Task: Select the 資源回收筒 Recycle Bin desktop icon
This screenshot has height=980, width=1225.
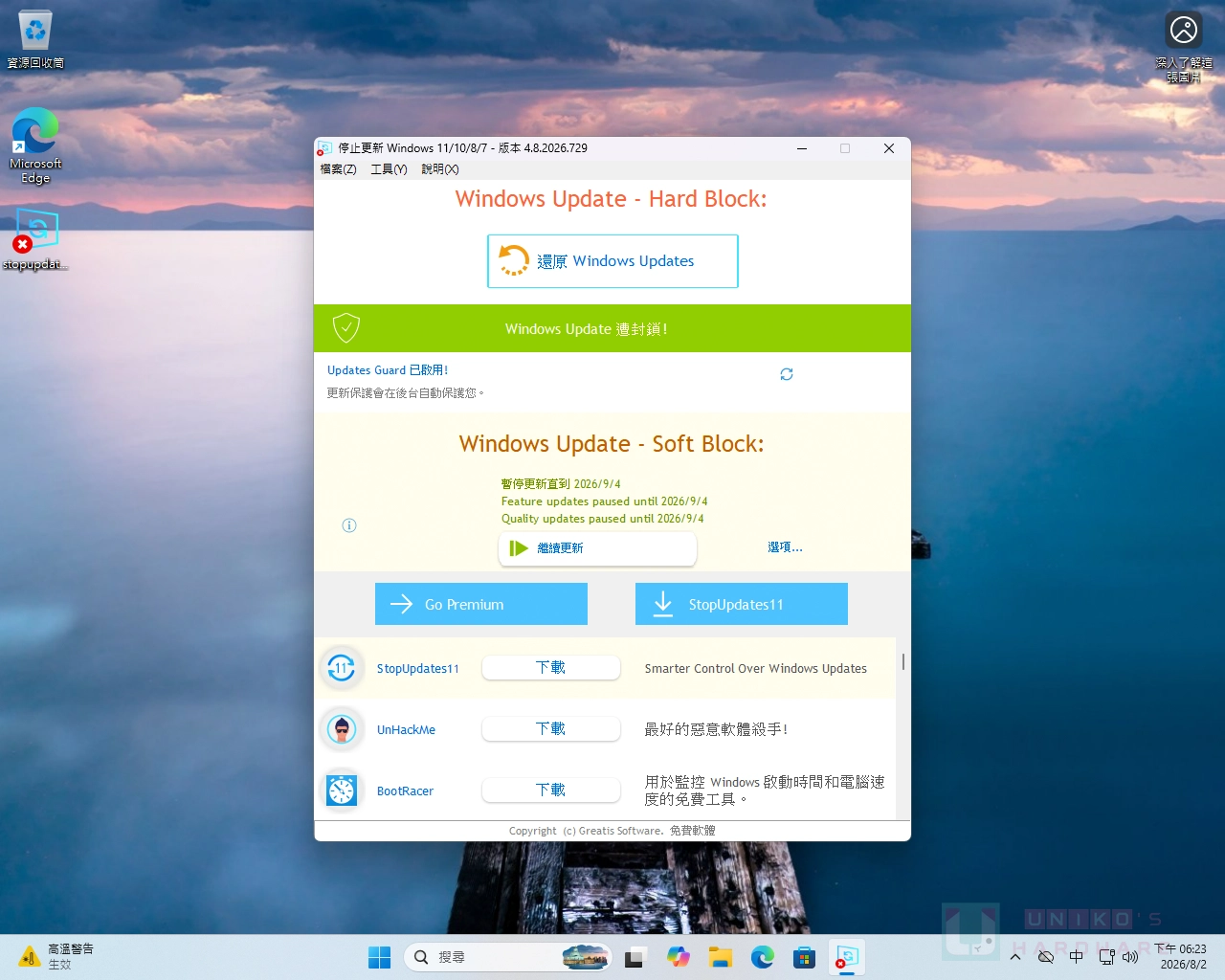Action: click(x=35, y=39)
